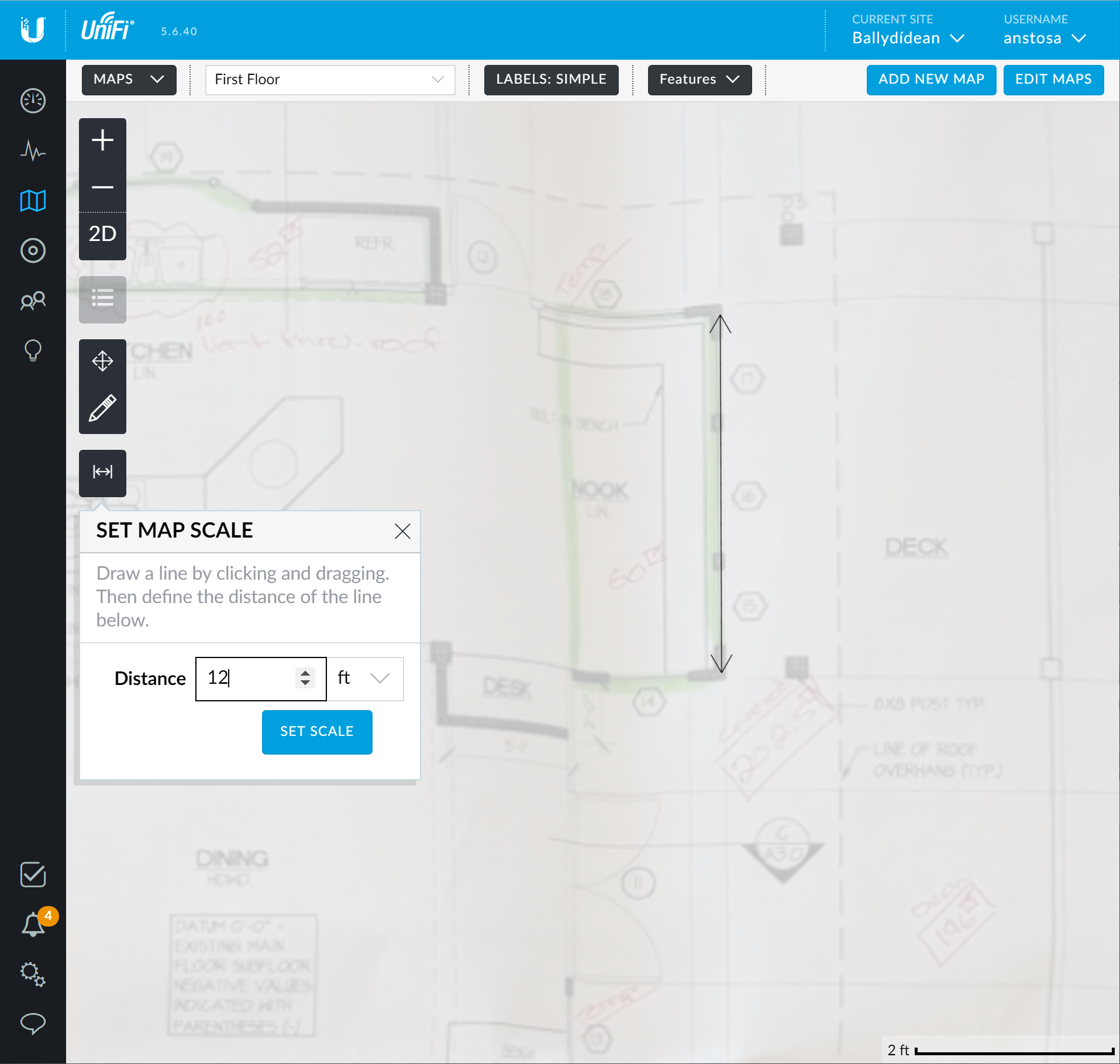Viewport: 1120px width, 1064px height.
Task: Click the zoom in plus button
Action: tap(102, 140)
